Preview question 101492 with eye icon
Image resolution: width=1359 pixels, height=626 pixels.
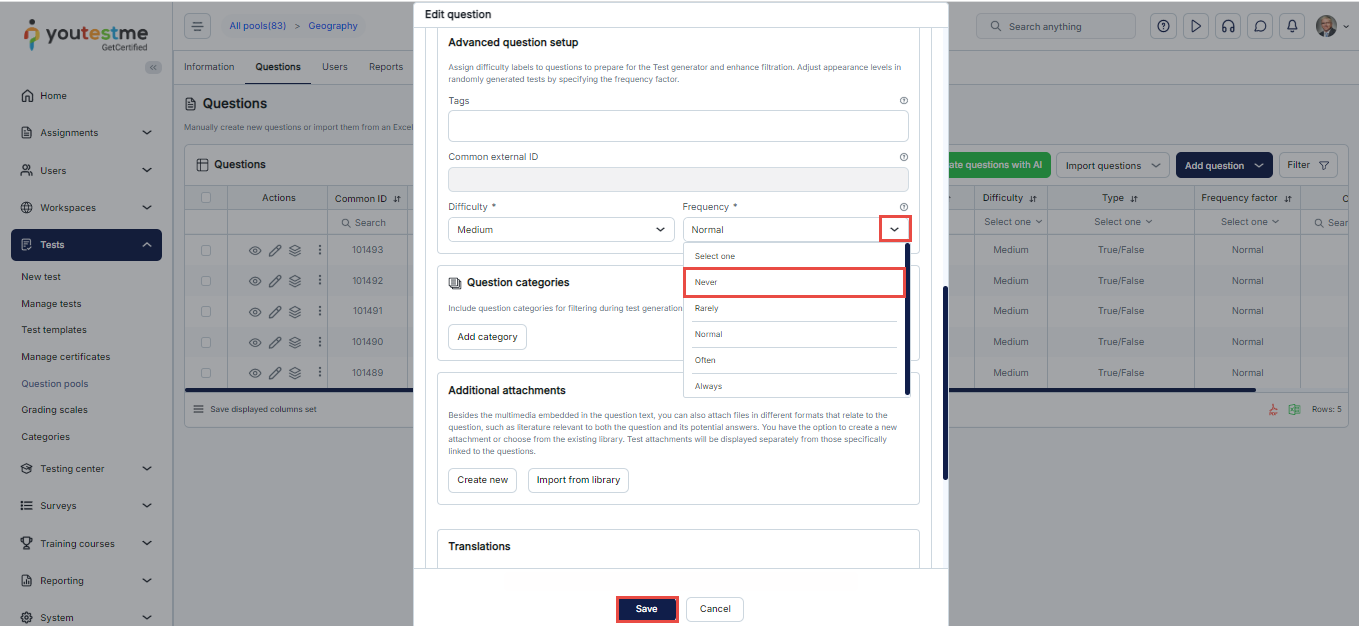coord(255,281)
